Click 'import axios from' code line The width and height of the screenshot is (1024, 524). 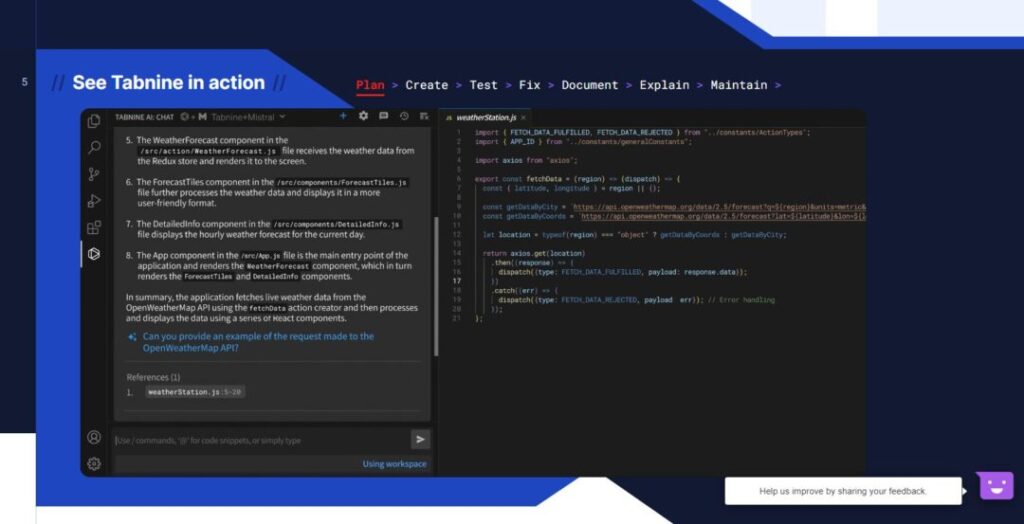pyautogui.click(x=526, y=160)
